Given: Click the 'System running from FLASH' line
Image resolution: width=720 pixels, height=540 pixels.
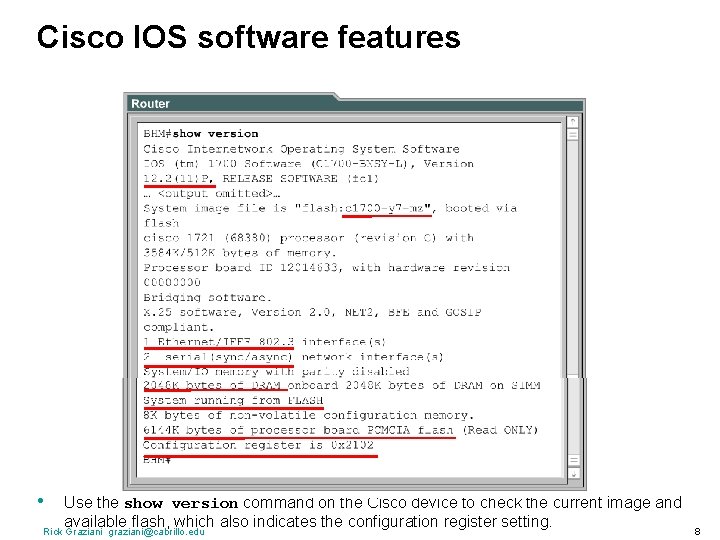Looking at the screenshot, I should (233, 400).
